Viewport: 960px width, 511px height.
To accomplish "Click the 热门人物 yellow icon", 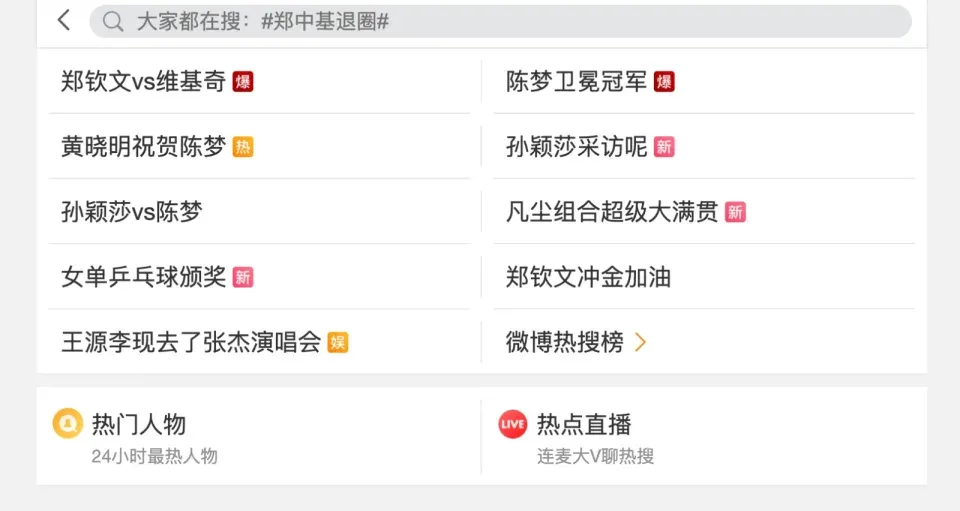I will tap(67, 424).
